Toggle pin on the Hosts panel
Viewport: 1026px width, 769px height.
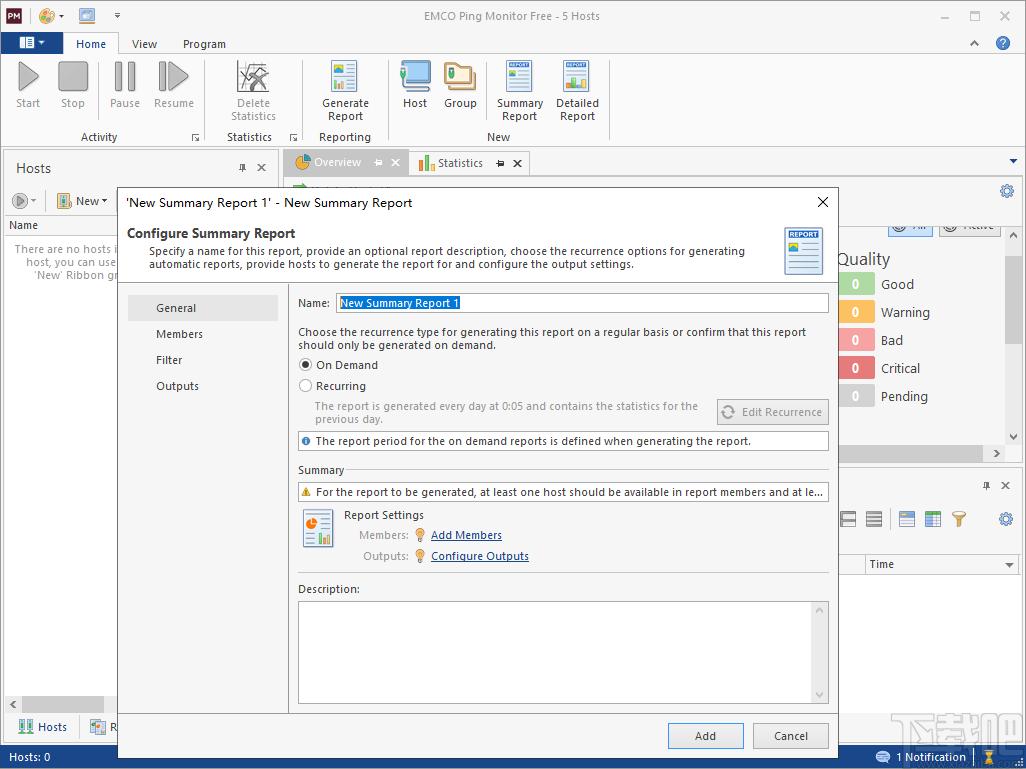coord(242,168)
